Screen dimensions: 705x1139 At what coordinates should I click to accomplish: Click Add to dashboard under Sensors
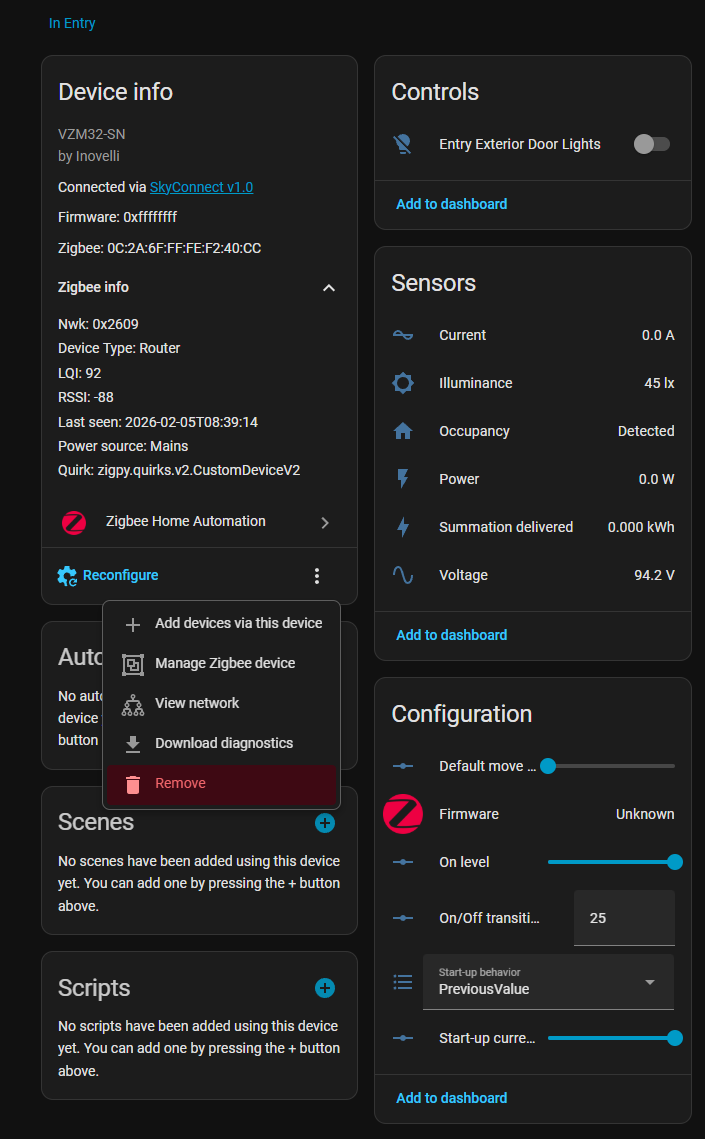(x=451, y=635)
